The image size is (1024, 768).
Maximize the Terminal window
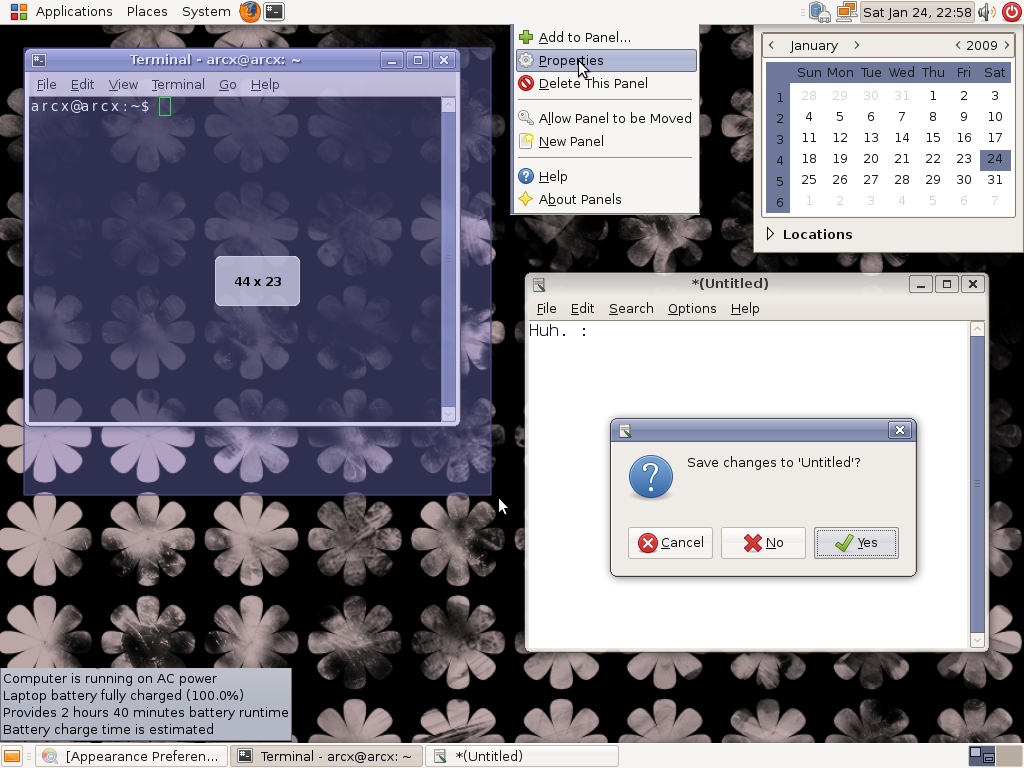tap(418, 60)
